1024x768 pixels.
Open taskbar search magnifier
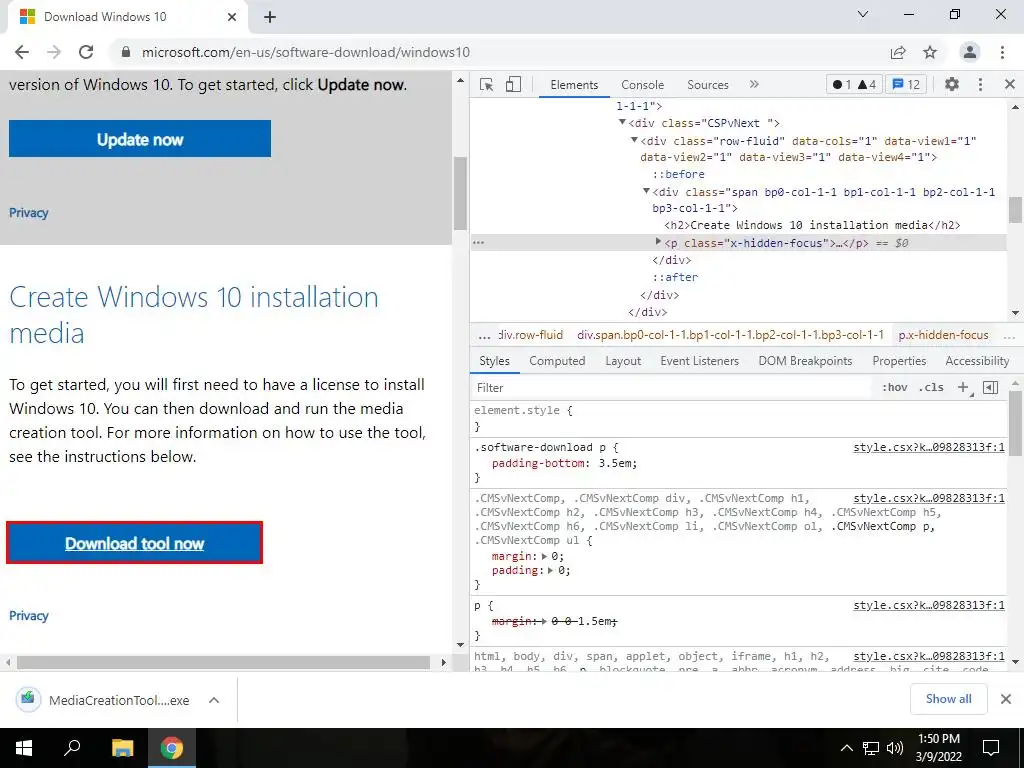(x=72, y=748)
